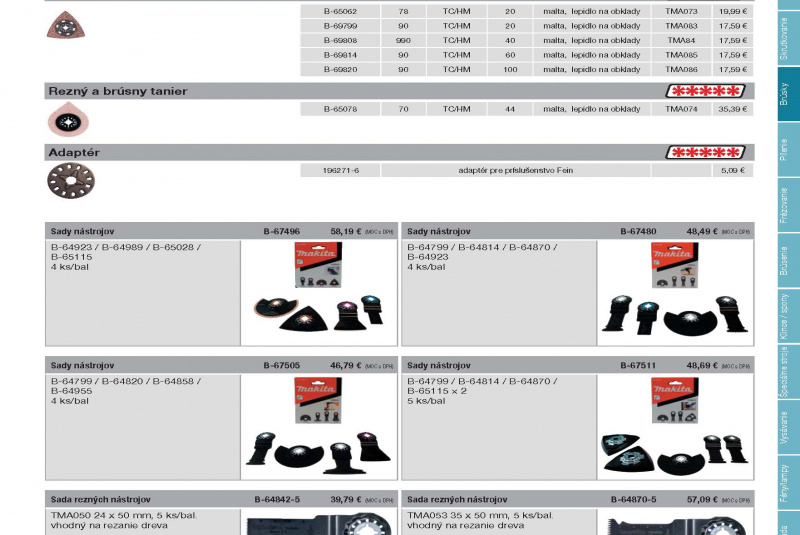Viewport: 800px width, 535px height.
Task: Open the Fény/lampy side tab
Action: [x=789, y=483]
